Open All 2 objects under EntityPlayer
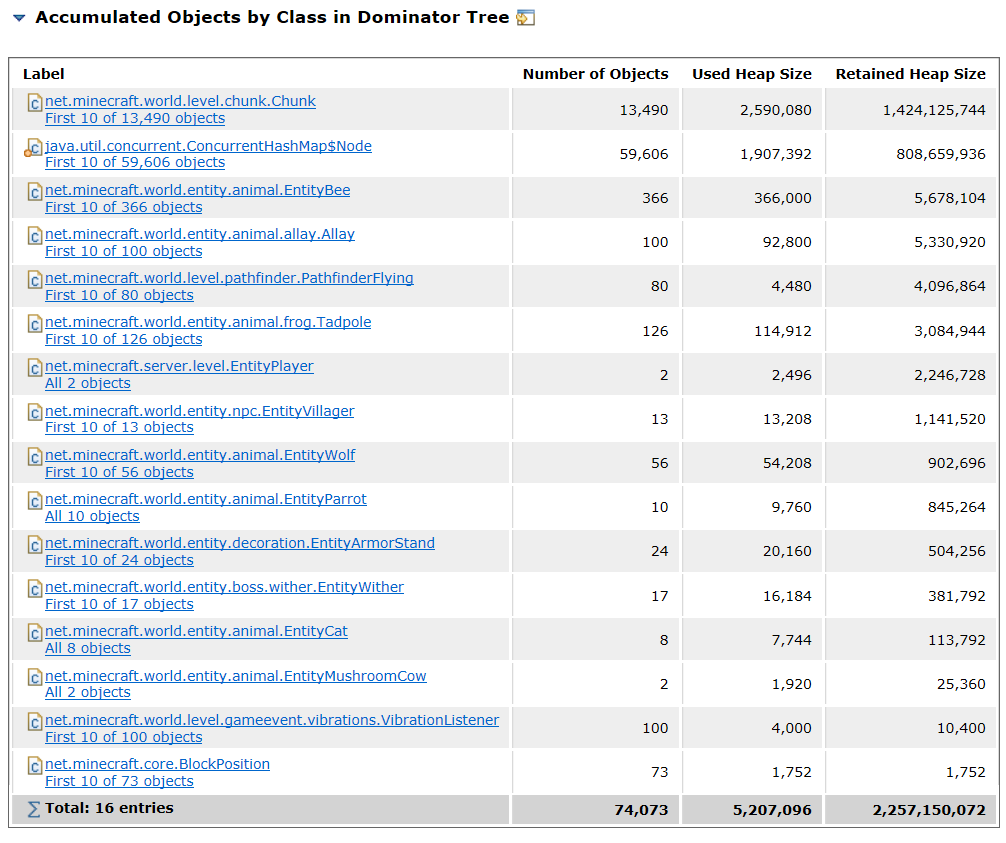Viewport: 1006px width, 843px height. [88, 383]
